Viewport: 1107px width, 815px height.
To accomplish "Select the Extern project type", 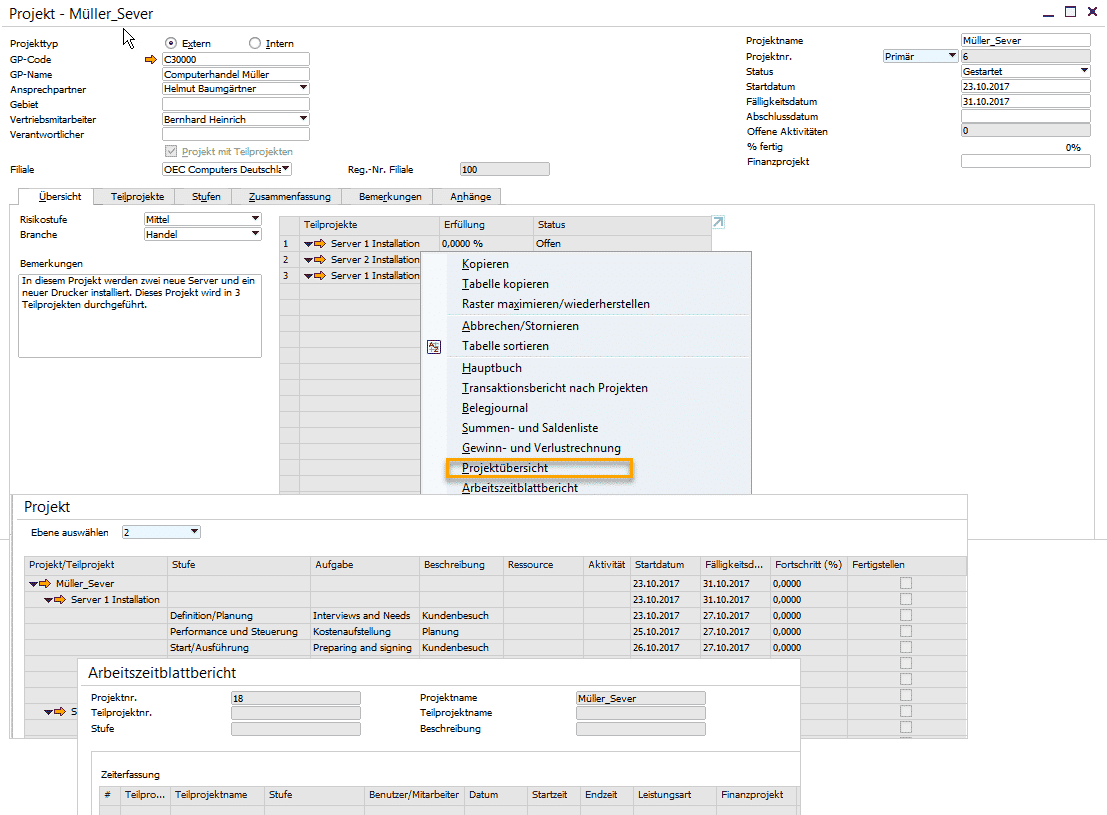I will point(171,43).
